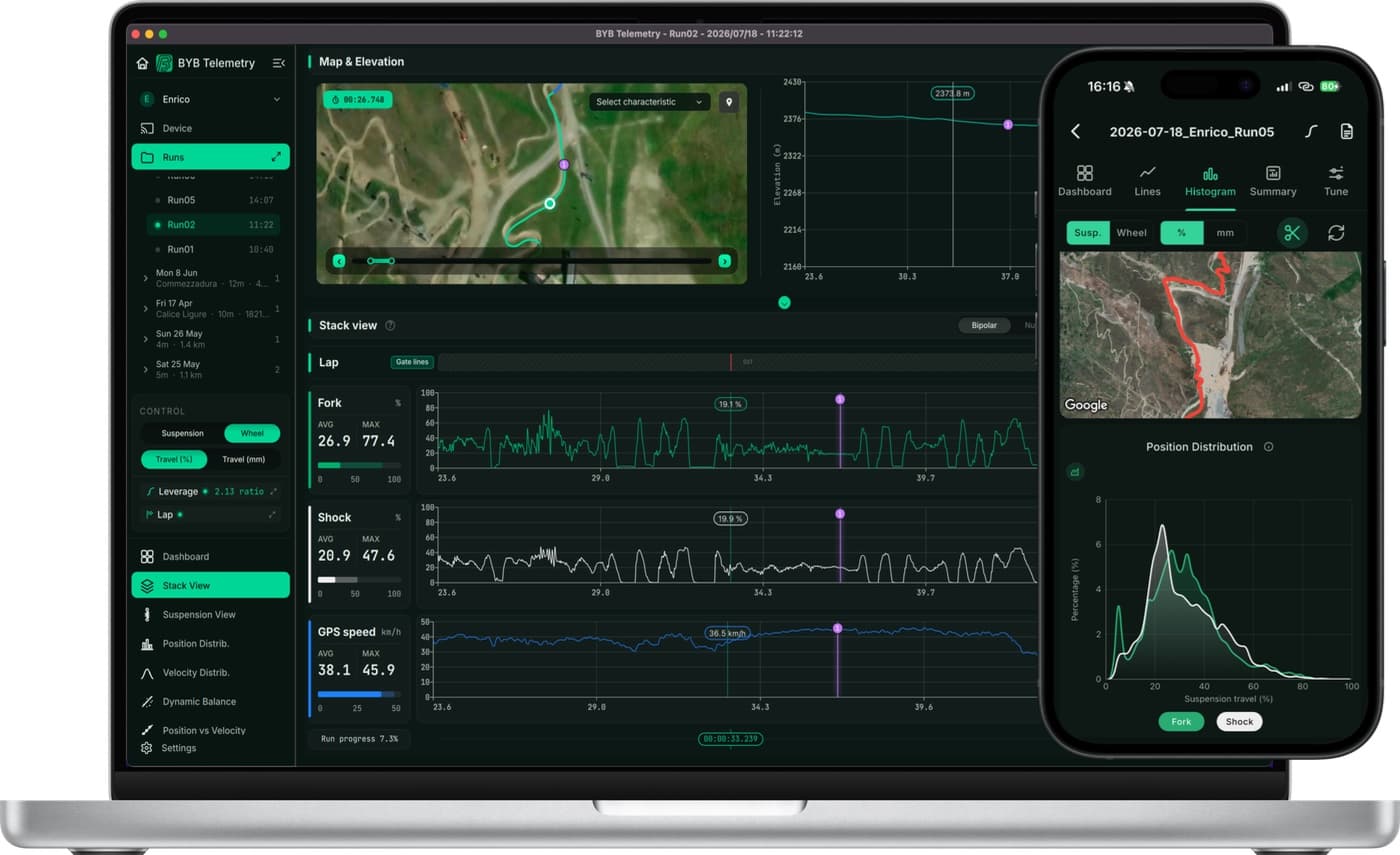Select Run02 in the runs list
The image size is (1400, 855).
point(213,225)
